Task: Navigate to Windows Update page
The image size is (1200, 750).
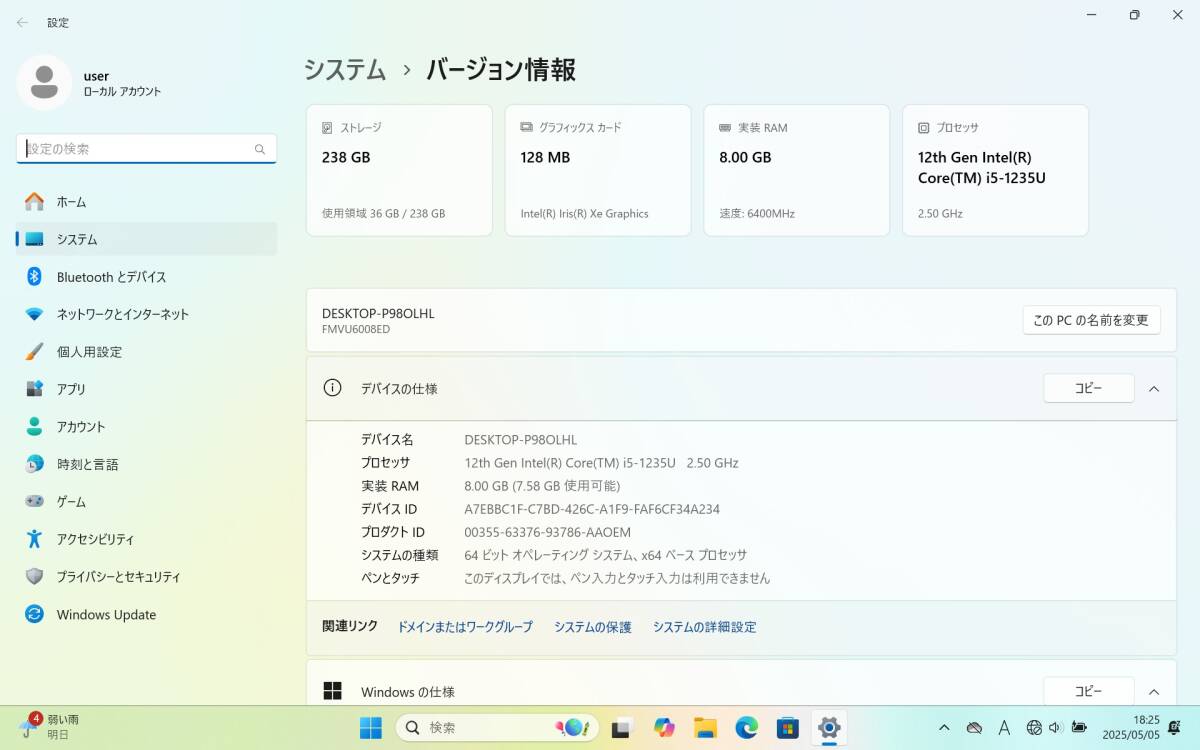Action: (147, 614)
